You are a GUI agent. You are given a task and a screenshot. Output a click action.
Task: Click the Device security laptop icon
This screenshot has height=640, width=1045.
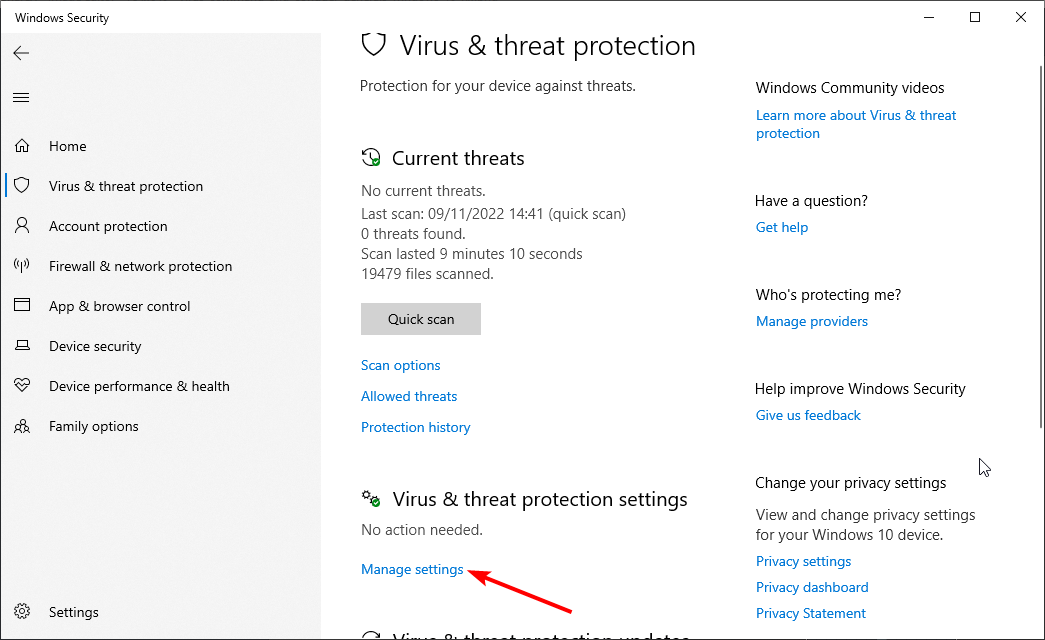22,346
